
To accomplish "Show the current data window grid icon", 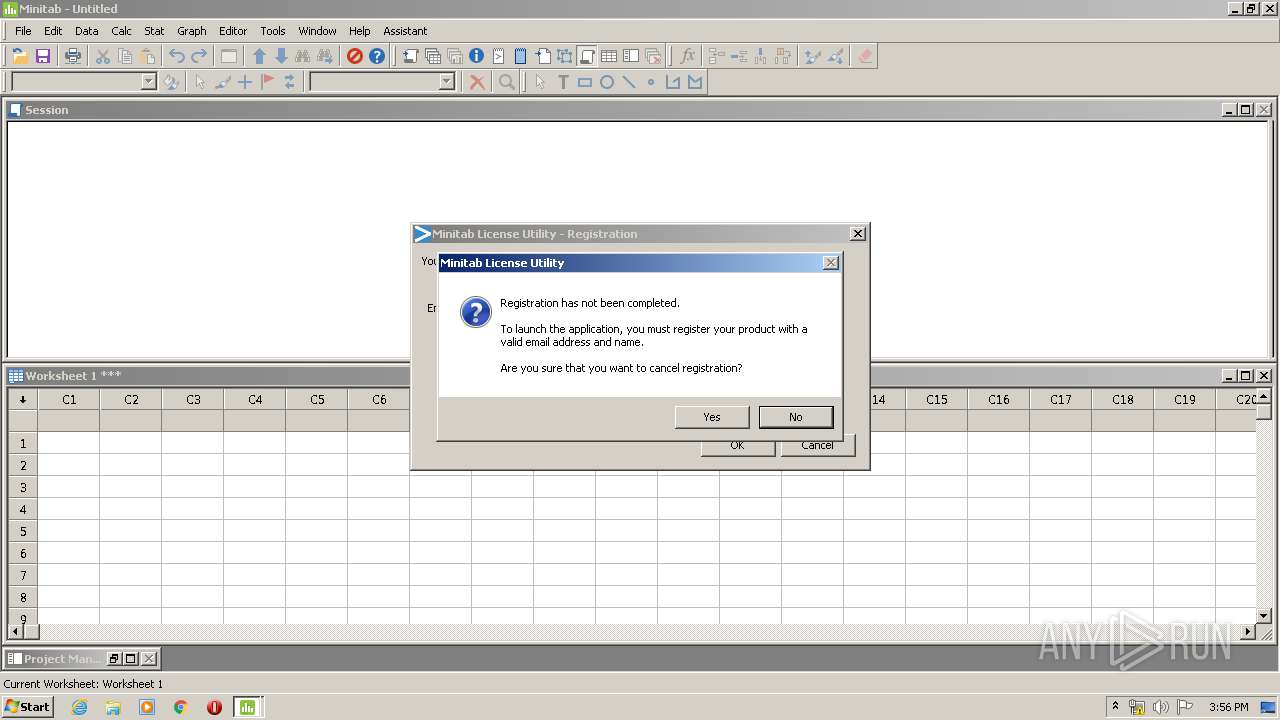I will click(x=608, y=56).
